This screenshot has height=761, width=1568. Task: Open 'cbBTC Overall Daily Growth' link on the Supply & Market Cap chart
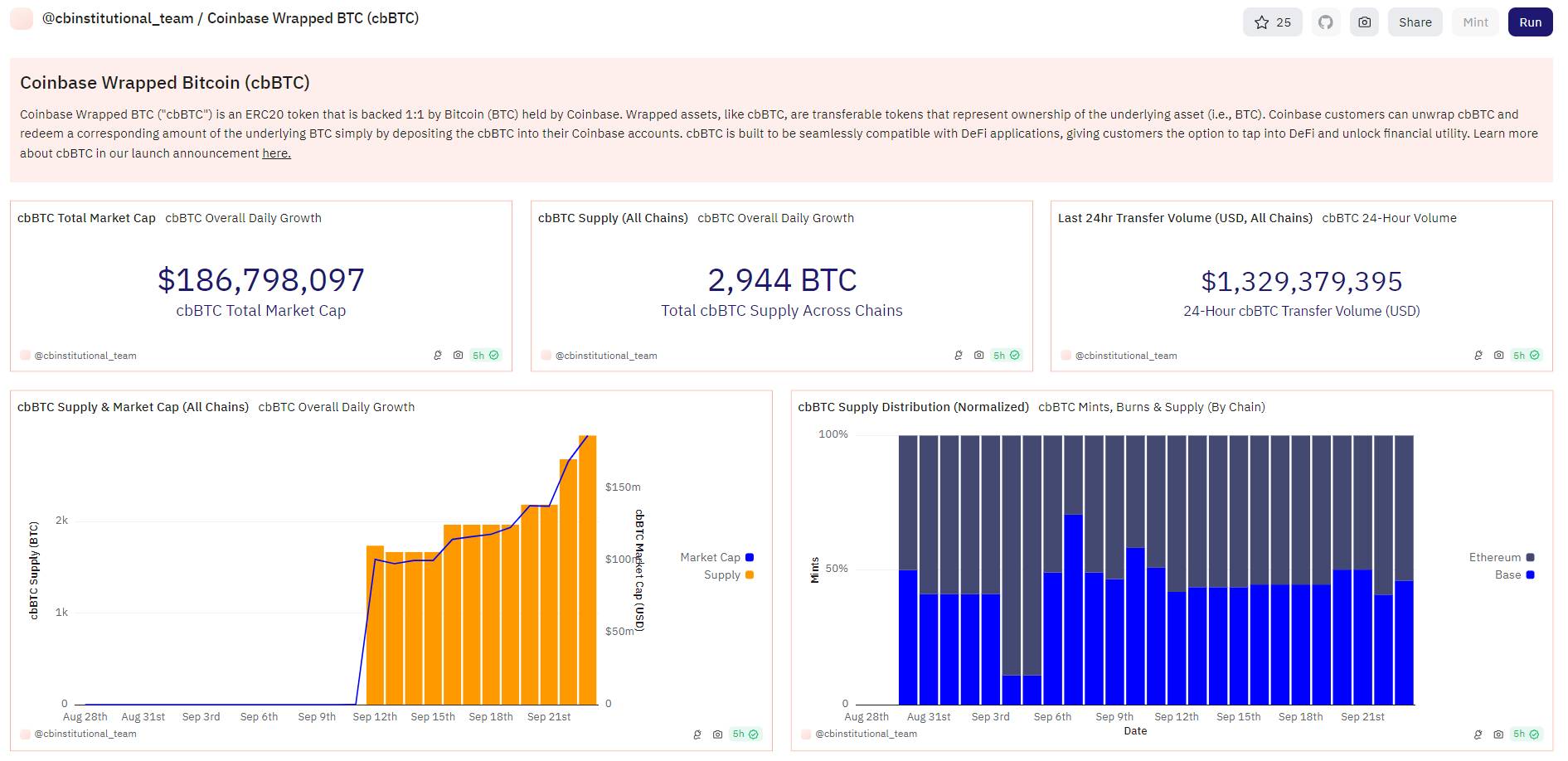tap(337, 407)
